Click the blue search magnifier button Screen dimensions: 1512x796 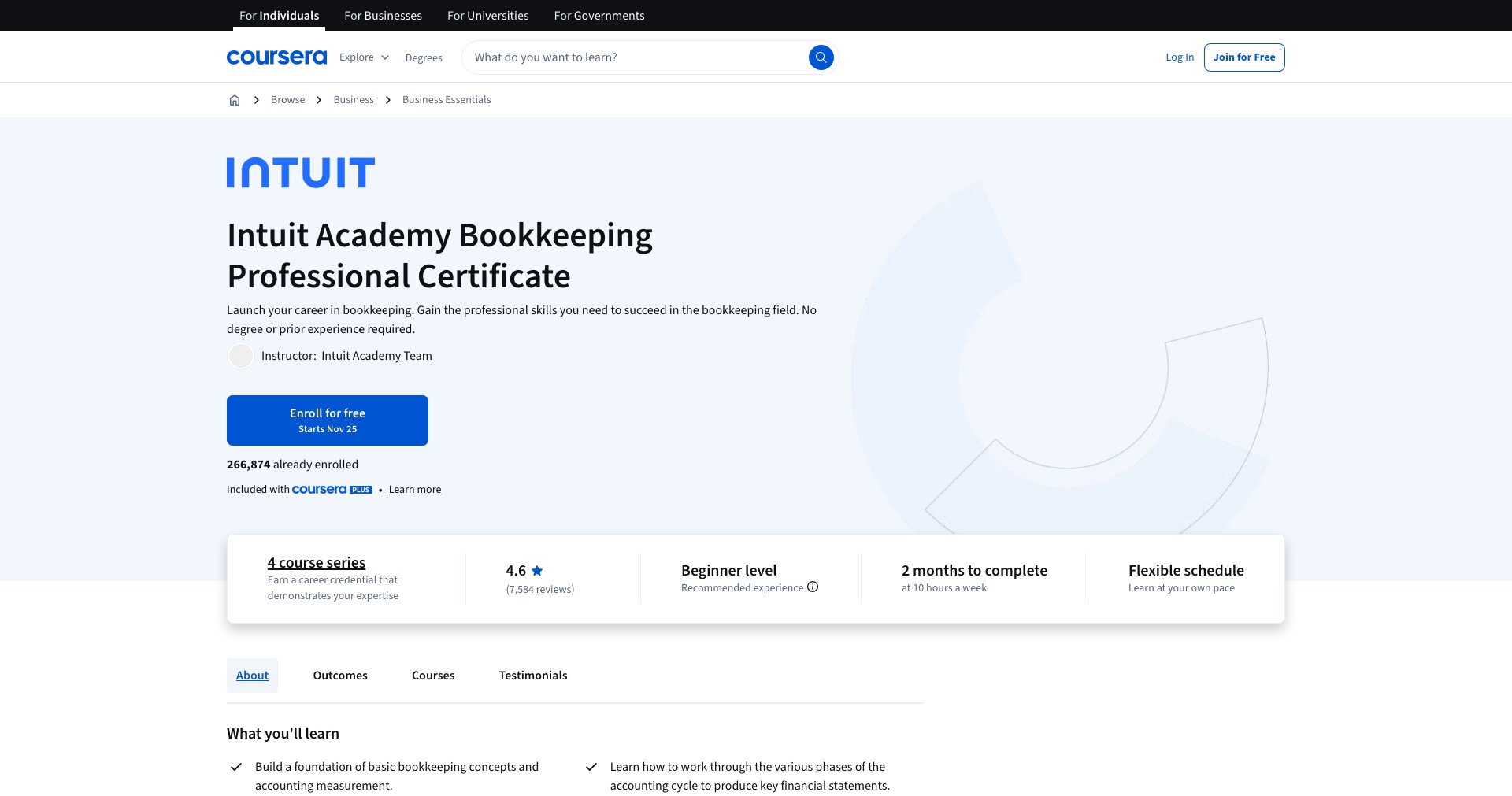click(x=821, y=57)
